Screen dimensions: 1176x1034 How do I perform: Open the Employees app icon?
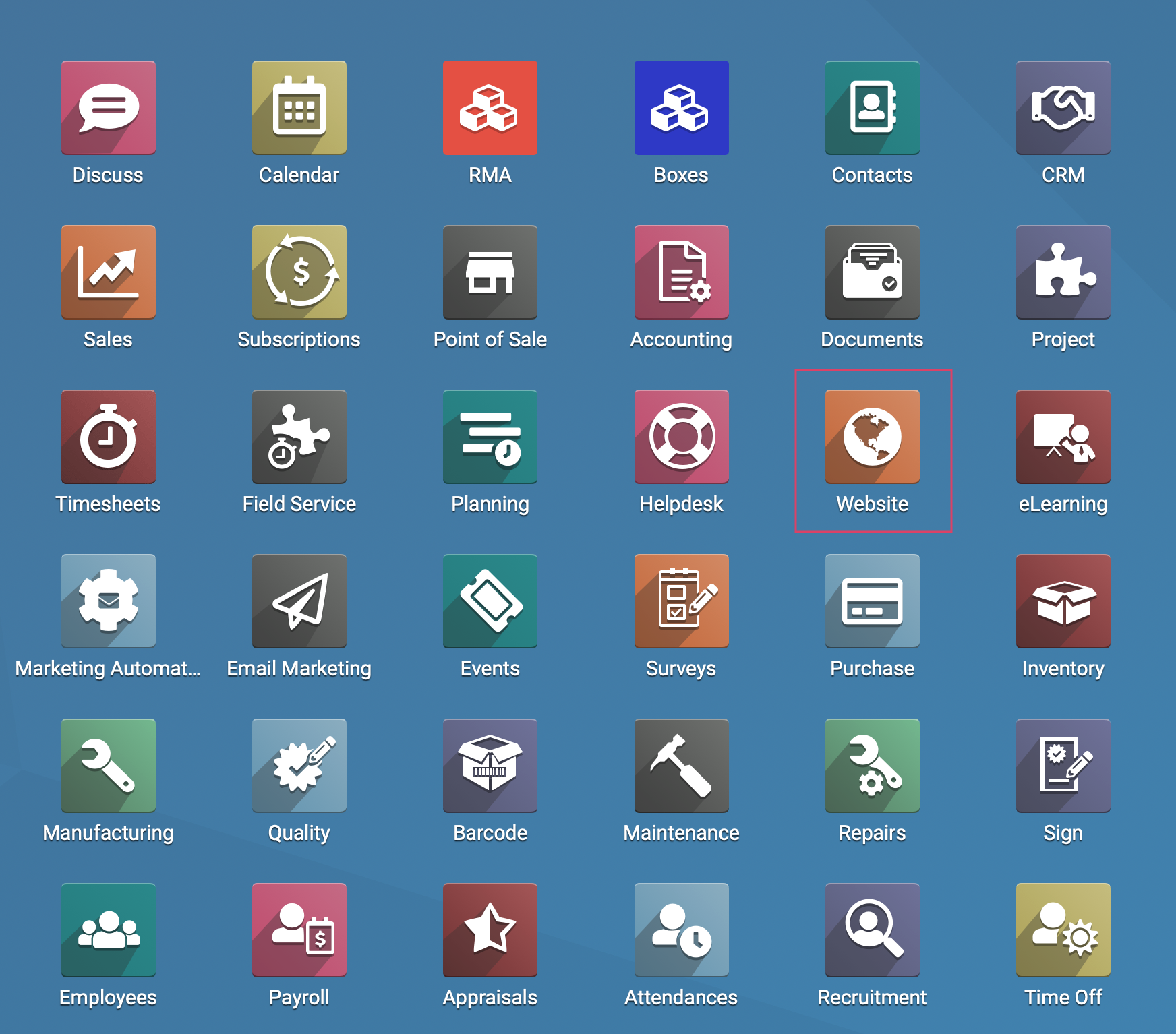click(109, 930)
